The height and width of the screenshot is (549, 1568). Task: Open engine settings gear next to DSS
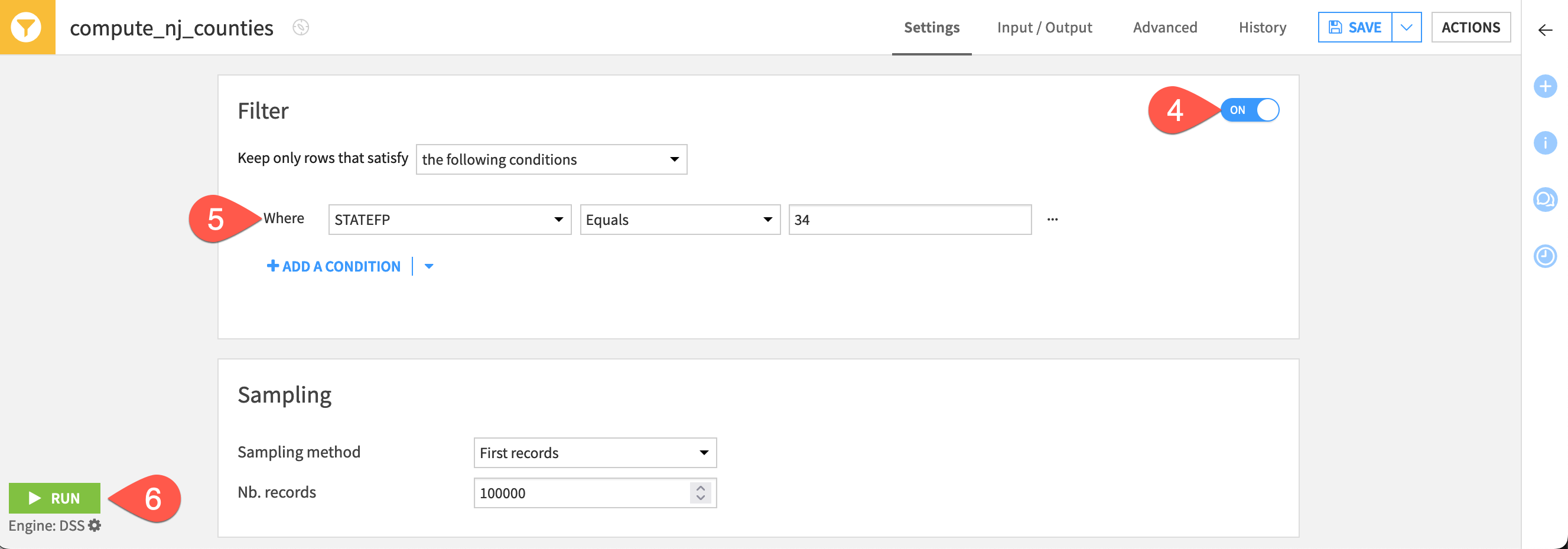[95, 525]
